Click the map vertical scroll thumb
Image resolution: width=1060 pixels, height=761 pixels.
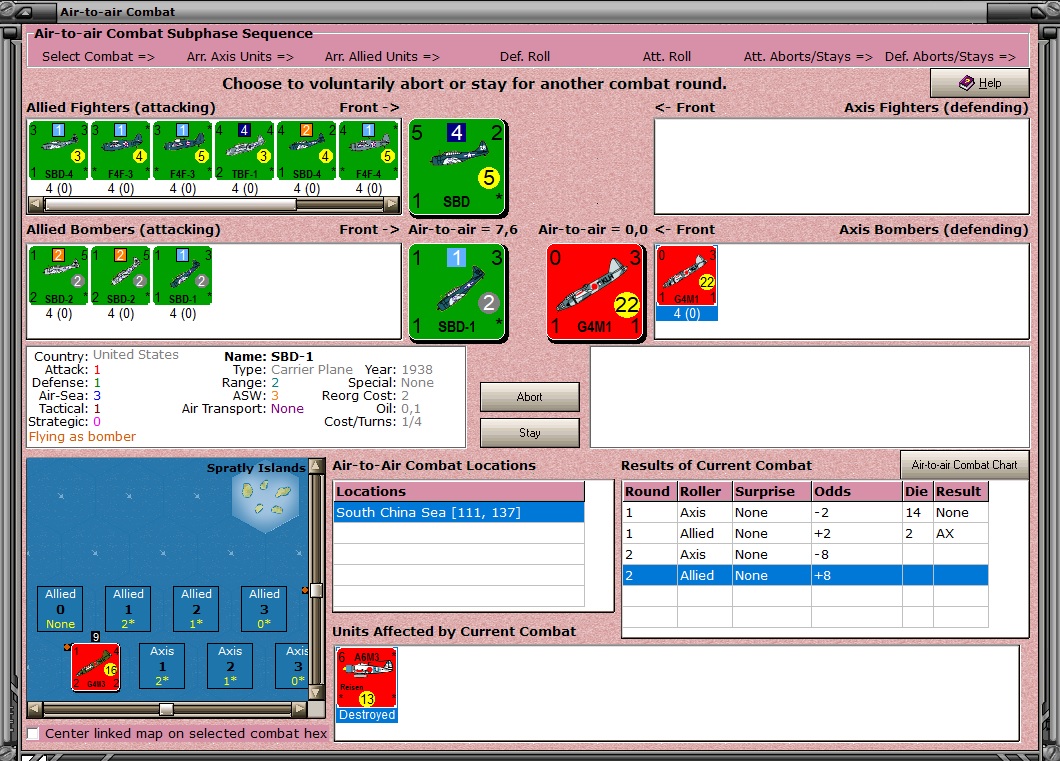(316, 591)
